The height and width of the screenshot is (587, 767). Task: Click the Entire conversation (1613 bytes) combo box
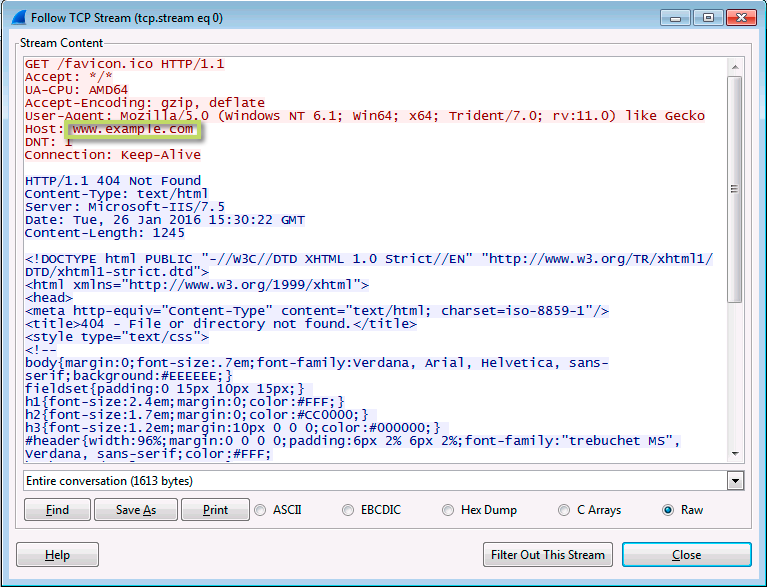pyautogui.click(x=384, y=481)
